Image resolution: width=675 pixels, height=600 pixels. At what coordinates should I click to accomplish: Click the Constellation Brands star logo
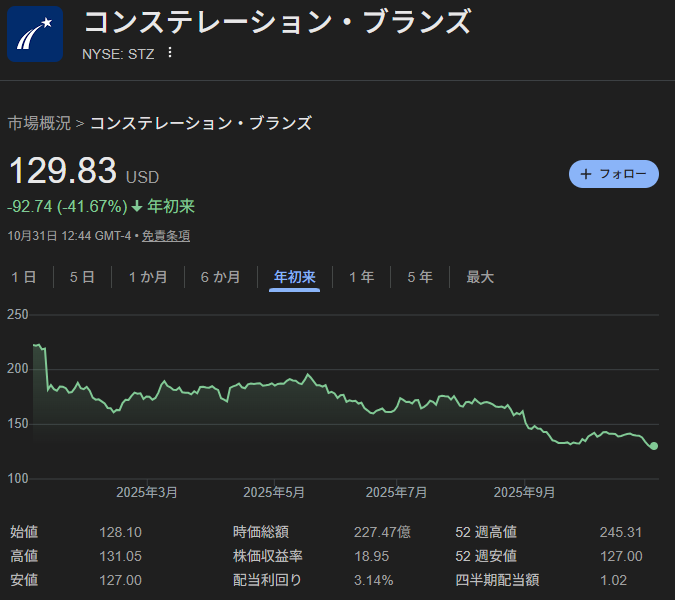tap(35, 34)
